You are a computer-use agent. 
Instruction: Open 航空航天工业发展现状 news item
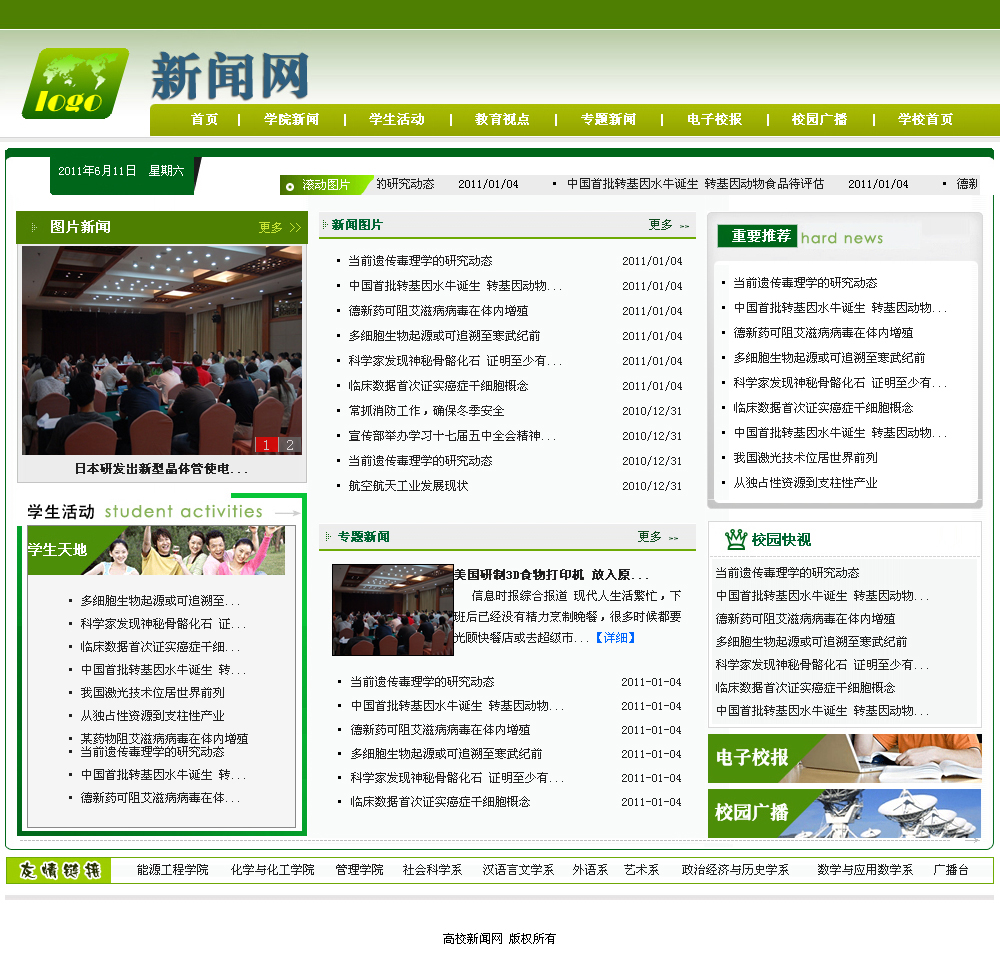(408, 486)
